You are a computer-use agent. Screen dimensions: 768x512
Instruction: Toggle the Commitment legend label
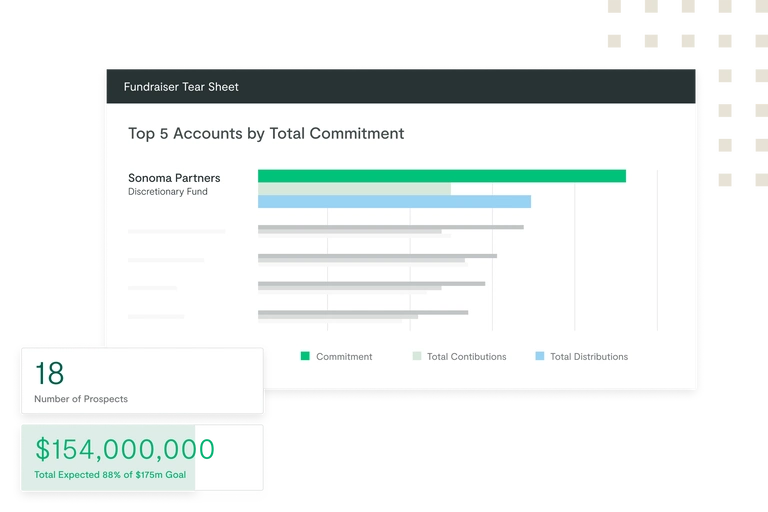[344, 357]
